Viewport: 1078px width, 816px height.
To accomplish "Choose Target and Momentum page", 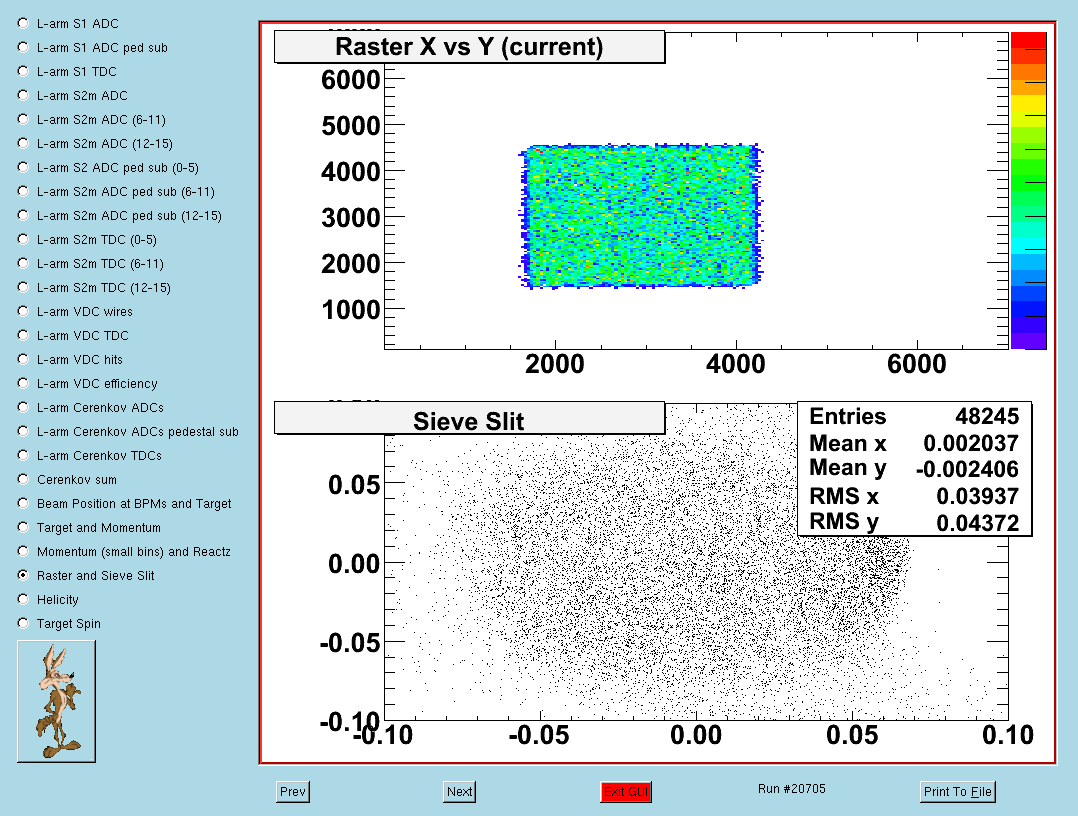I will [23, 527].
